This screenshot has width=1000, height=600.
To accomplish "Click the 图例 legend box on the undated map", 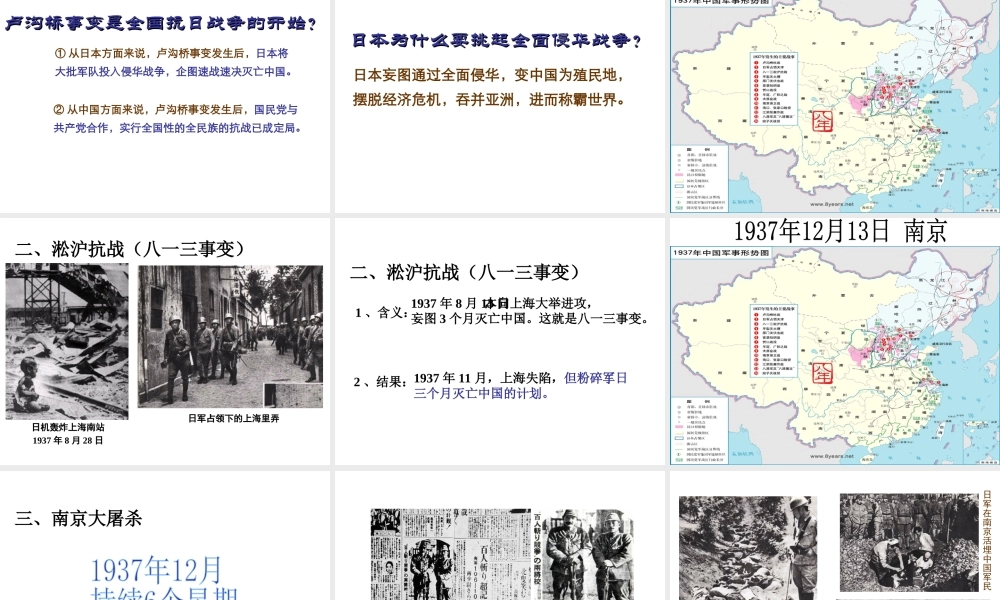I will click(699, 178).
